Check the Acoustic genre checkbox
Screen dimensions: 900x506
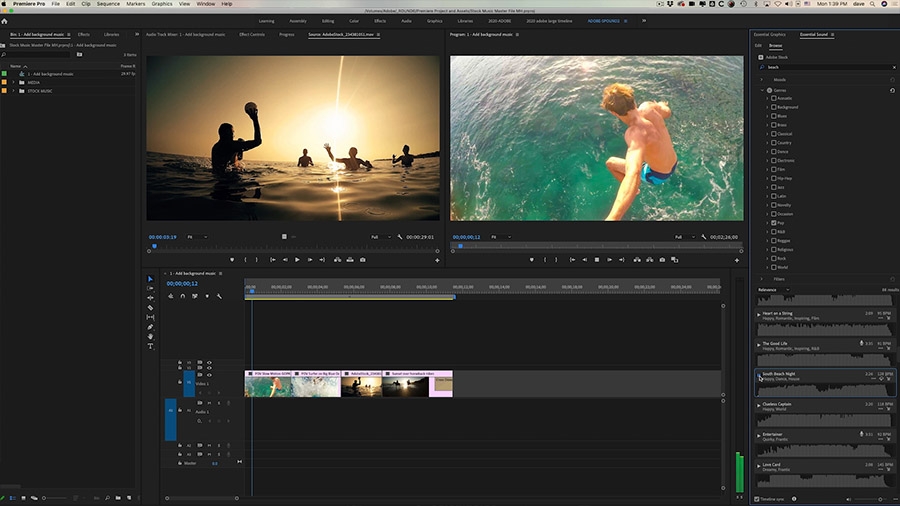[x=774, y=98]
